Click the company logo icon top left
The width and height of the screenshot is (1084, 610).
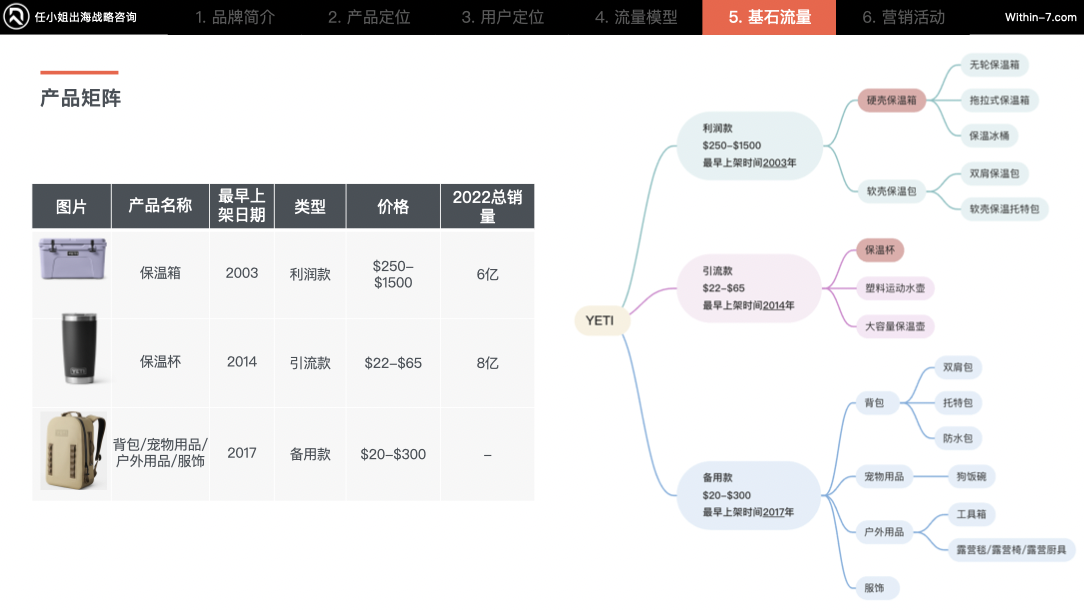click(16, 16)
